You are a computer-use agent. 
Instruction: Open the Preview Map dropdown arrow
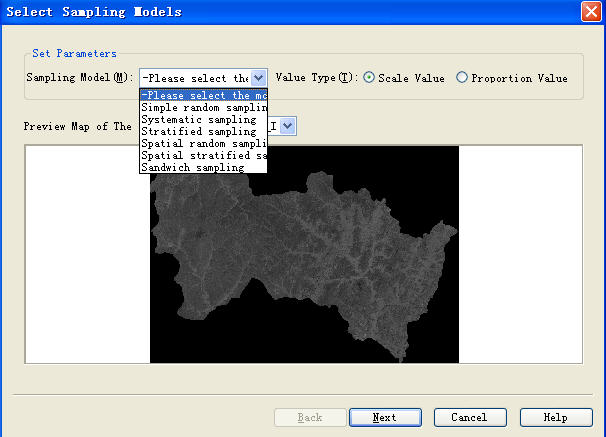288,126
